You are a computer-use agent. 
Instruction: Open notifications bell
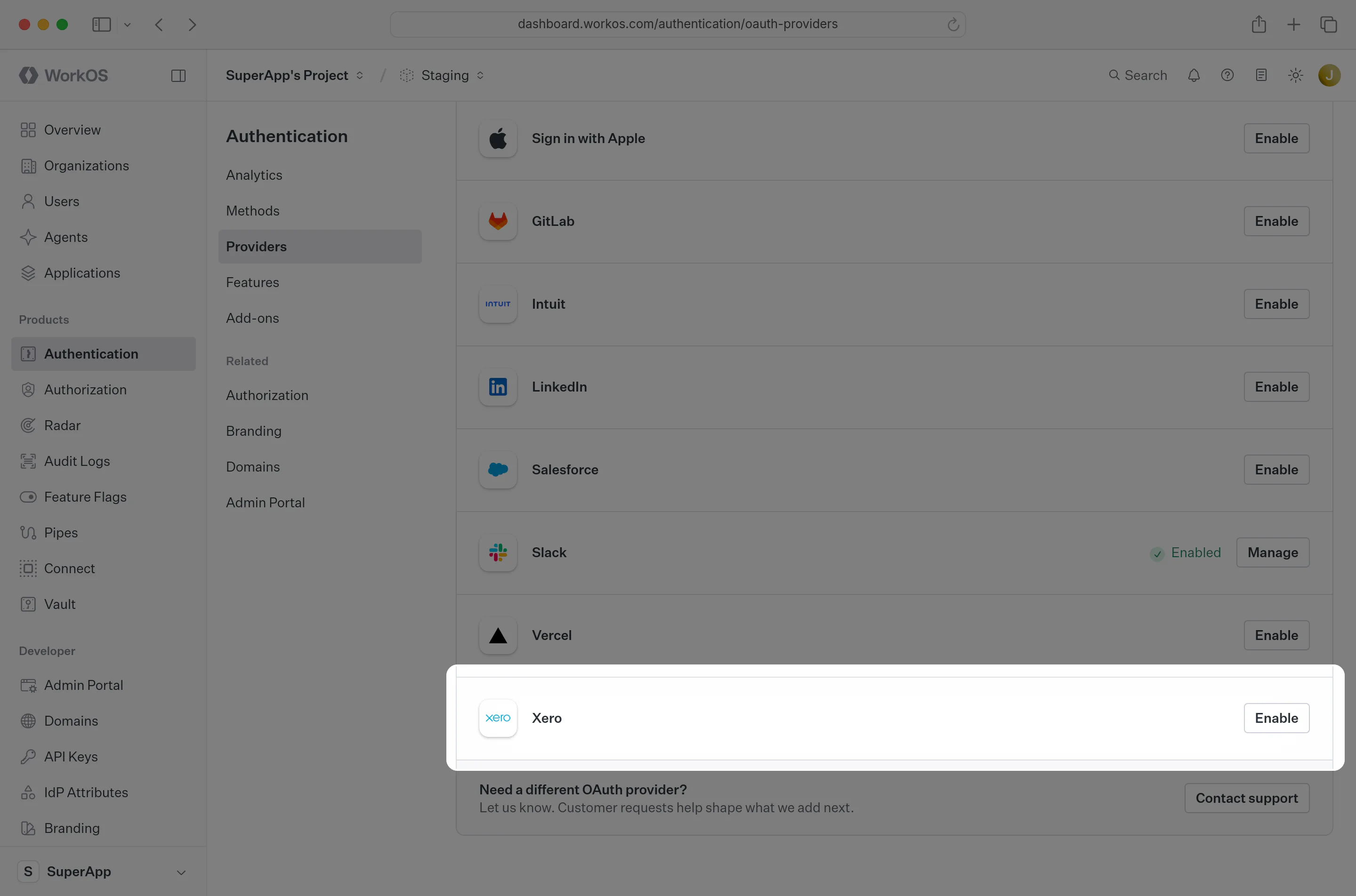pyautogui.click(x=1194, y=75)
